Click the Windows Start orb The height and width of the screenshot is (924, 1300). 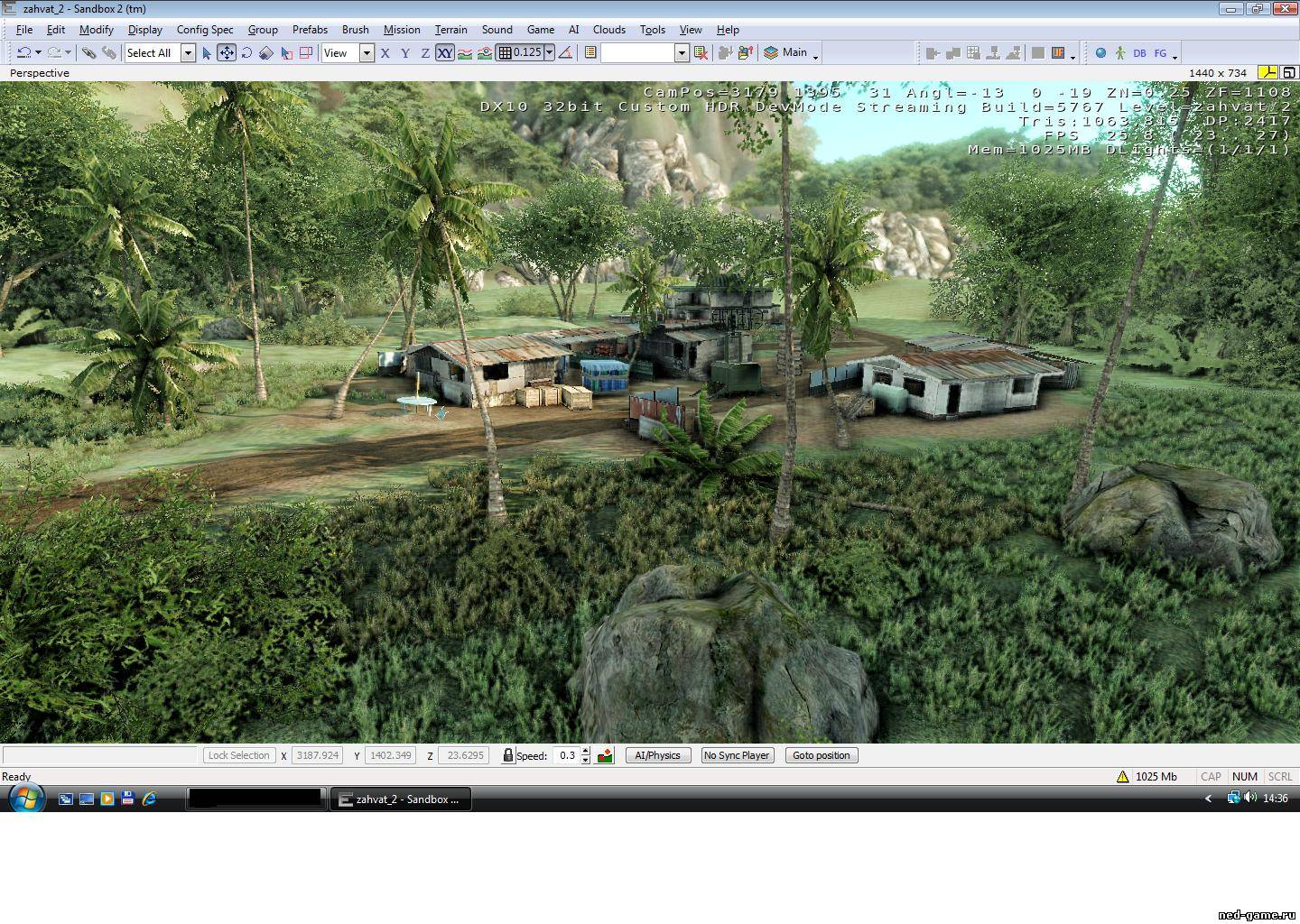click(x=26, y=799)
